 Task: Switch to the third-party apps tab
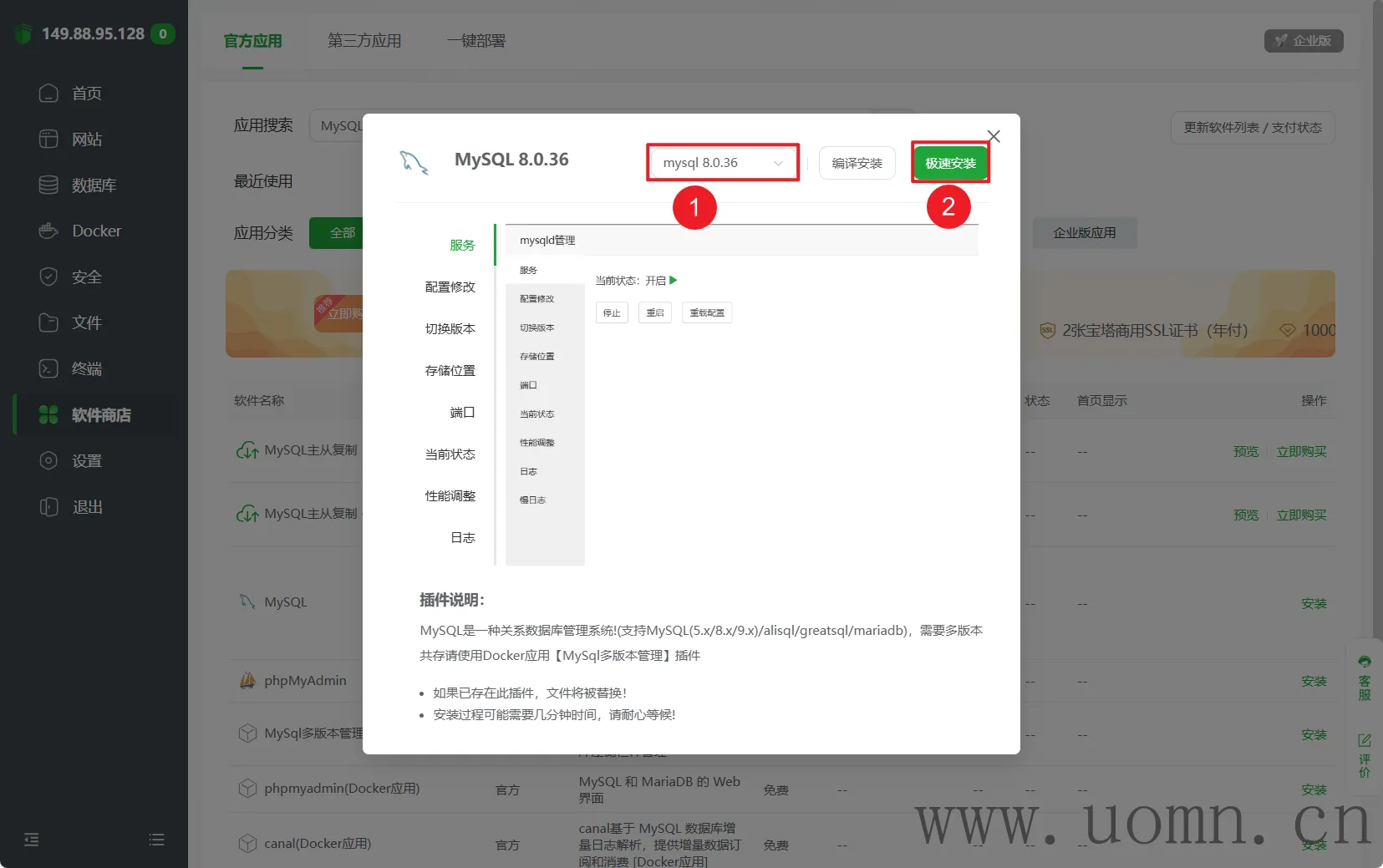tap(364, 41)
